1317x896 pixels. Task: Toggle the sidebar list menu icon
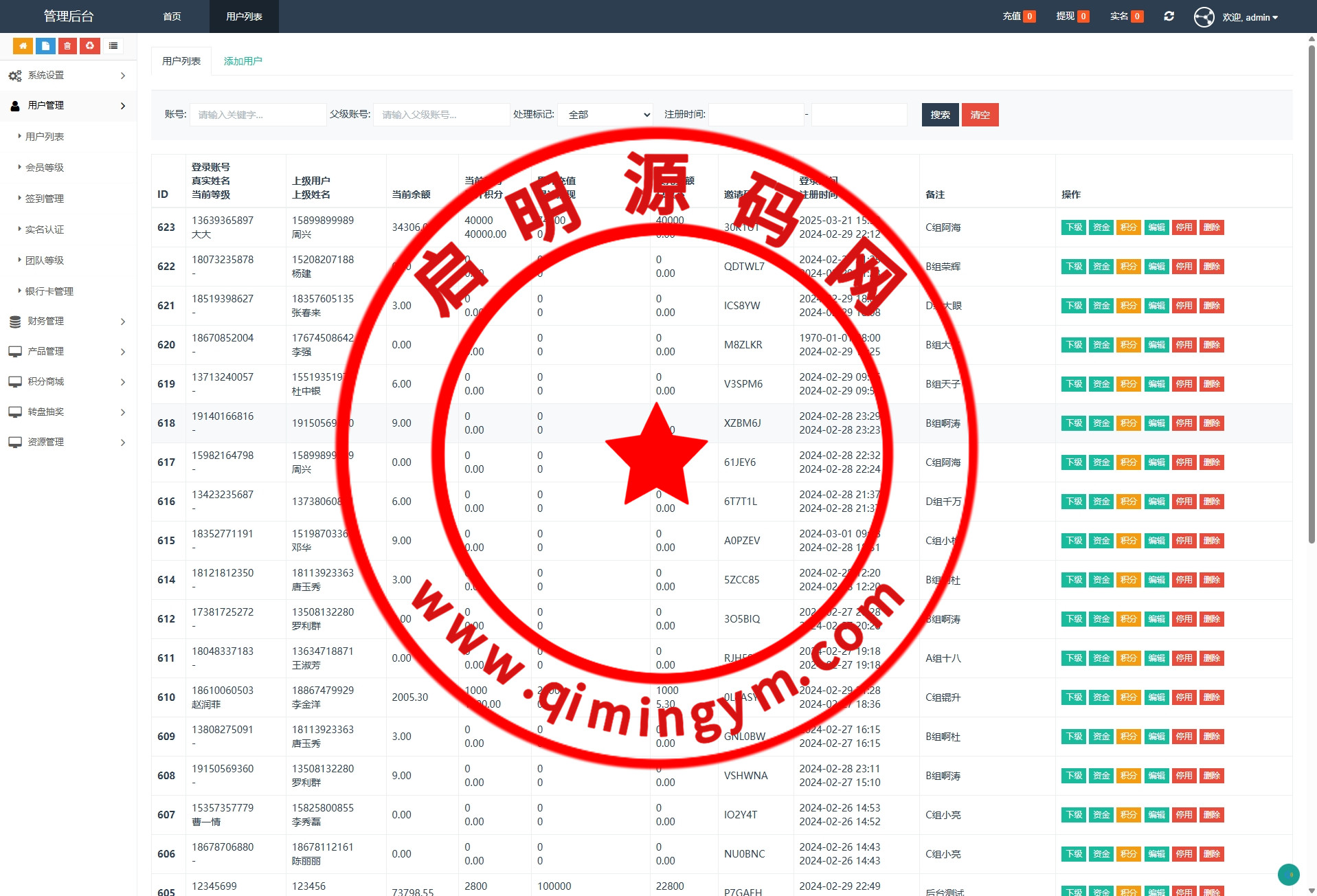click(x=113, y=46)
